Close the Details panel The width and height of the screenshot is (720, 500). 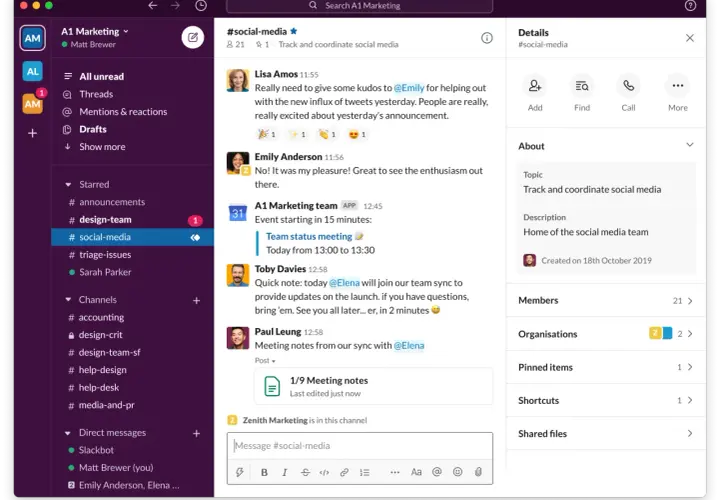point(690,38)
